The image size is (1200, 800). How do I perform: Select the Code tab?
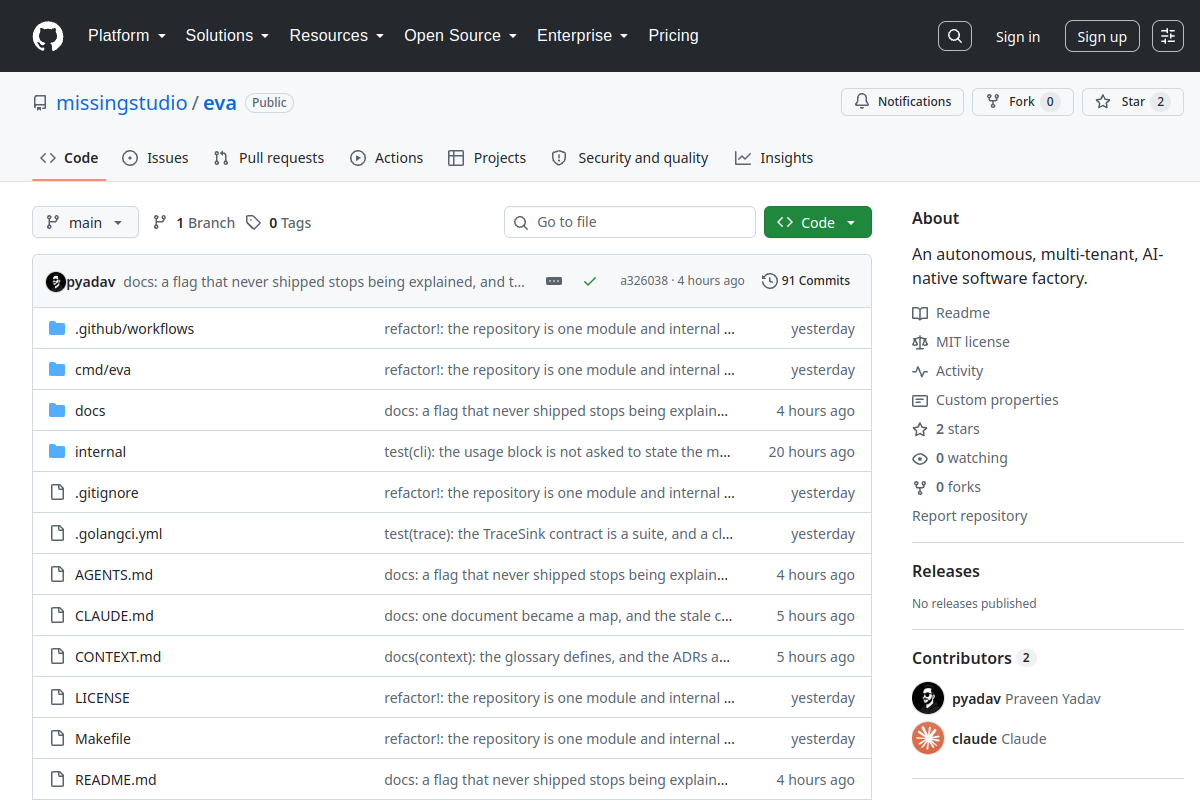[69, 158]
